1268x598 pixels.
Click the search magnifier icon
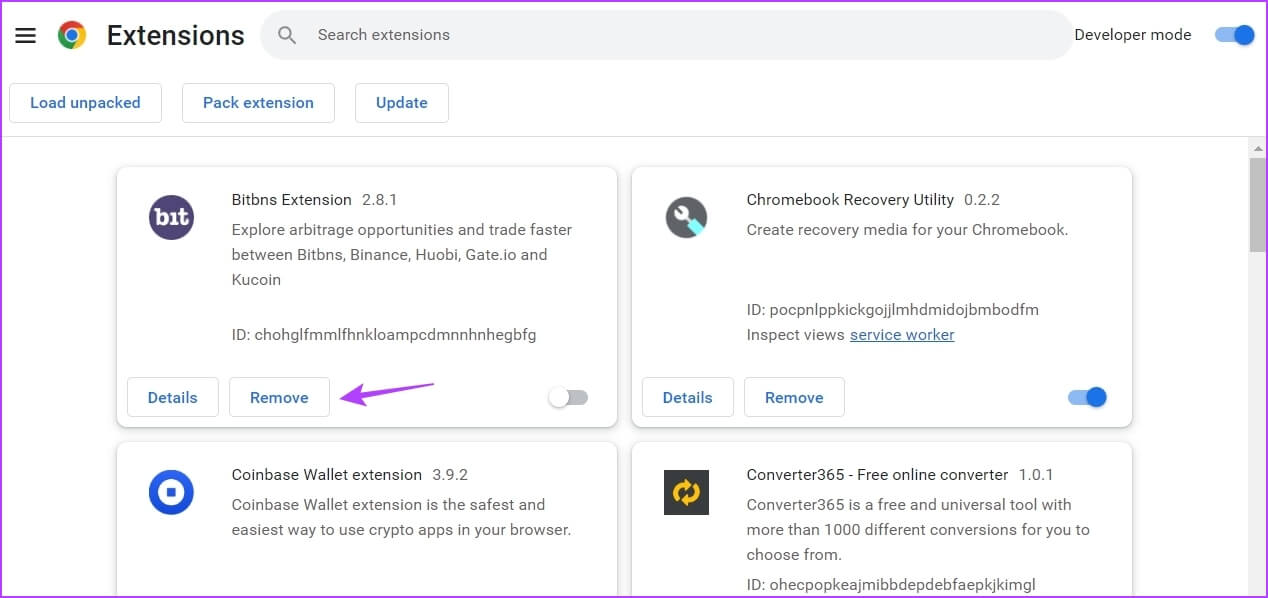pyautogui.click(x=287, y=35)
